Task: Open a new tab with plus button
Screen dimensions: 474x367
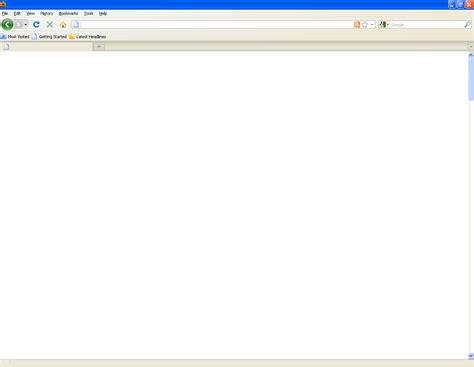Action: click(99, 47)
